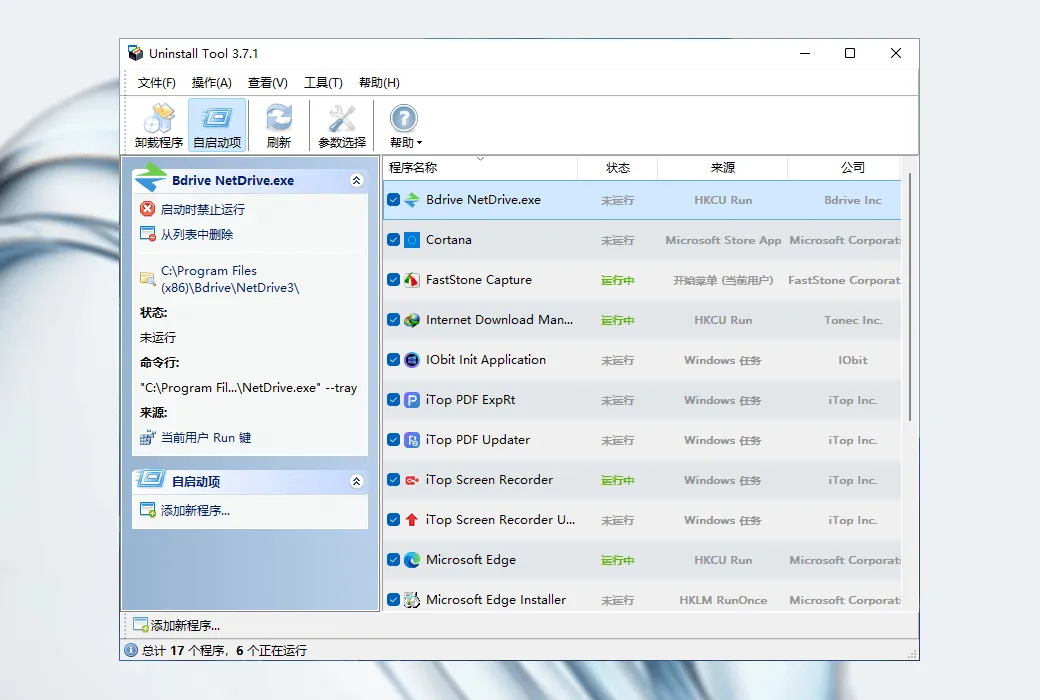The image size is (1040, 700).
Task: Open the 工具(T) menu
Action: pyautogui.click(x=323, y=83)
